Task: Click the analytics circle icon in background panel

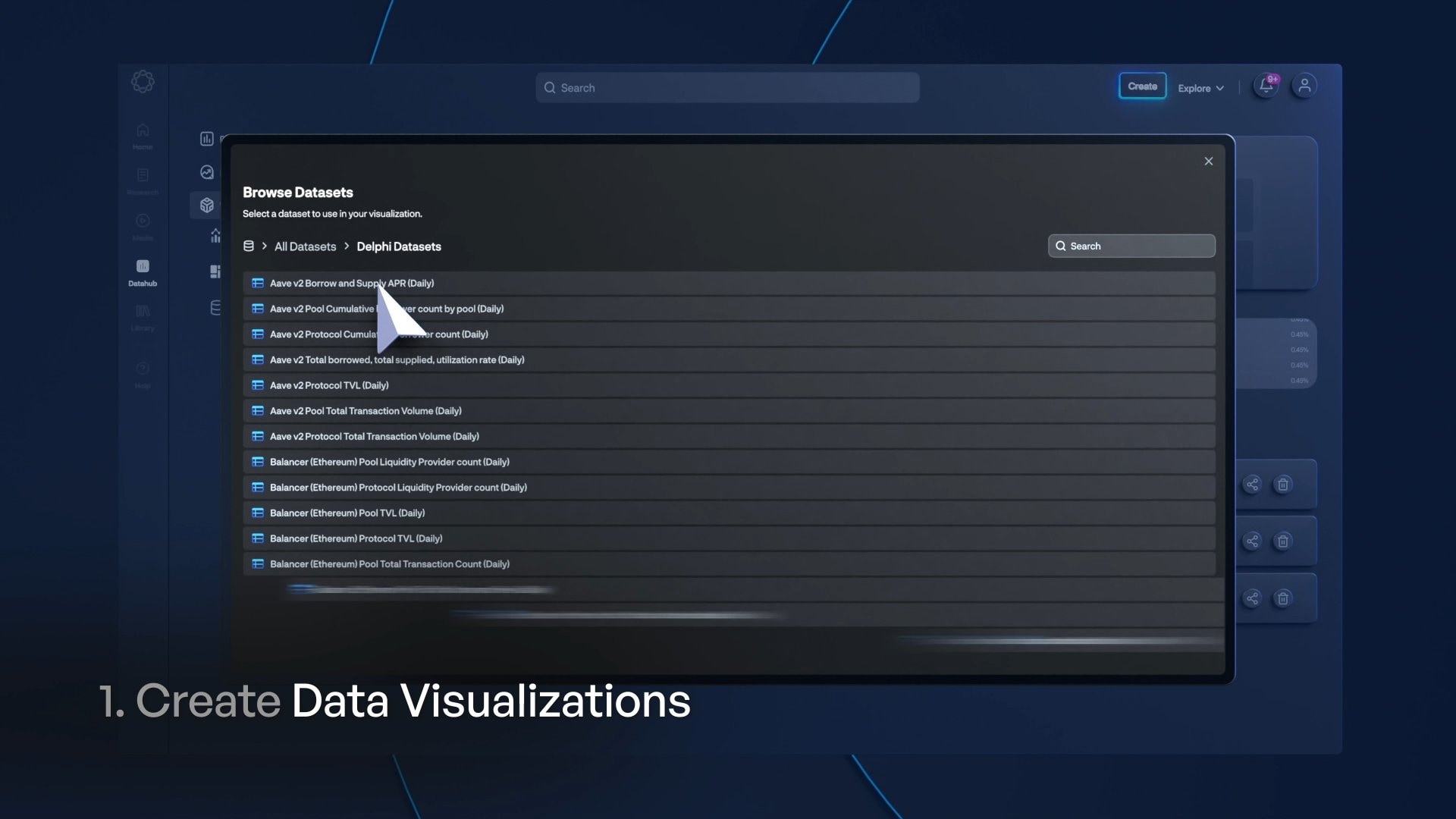Action: [207, 172]
